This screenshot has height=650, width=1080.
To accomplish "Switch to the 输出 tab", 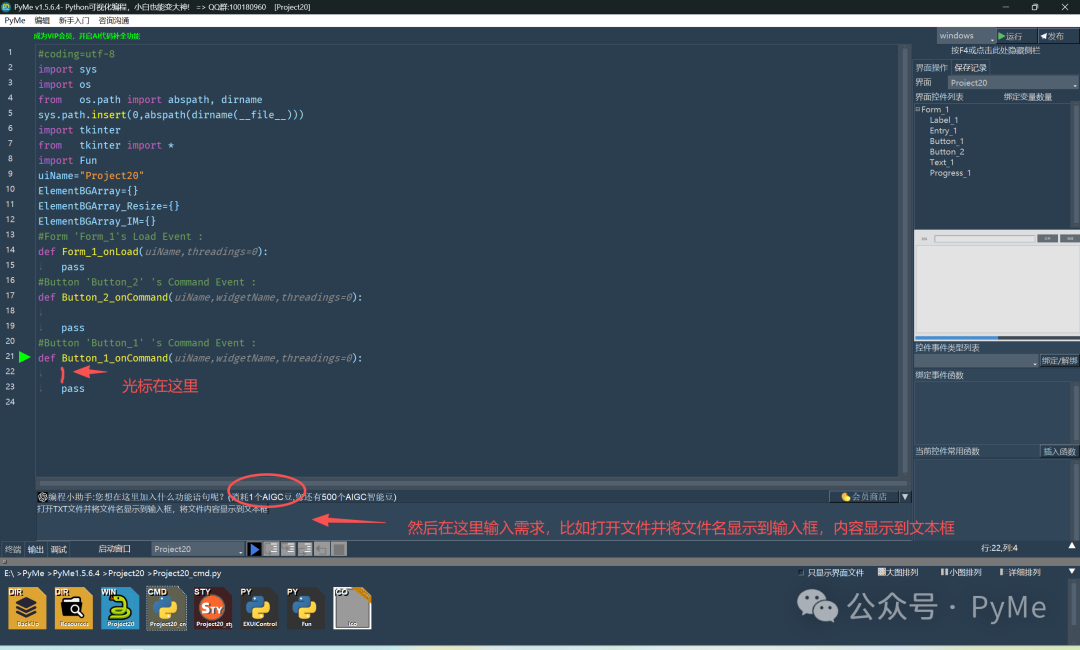I will point(36,549).
